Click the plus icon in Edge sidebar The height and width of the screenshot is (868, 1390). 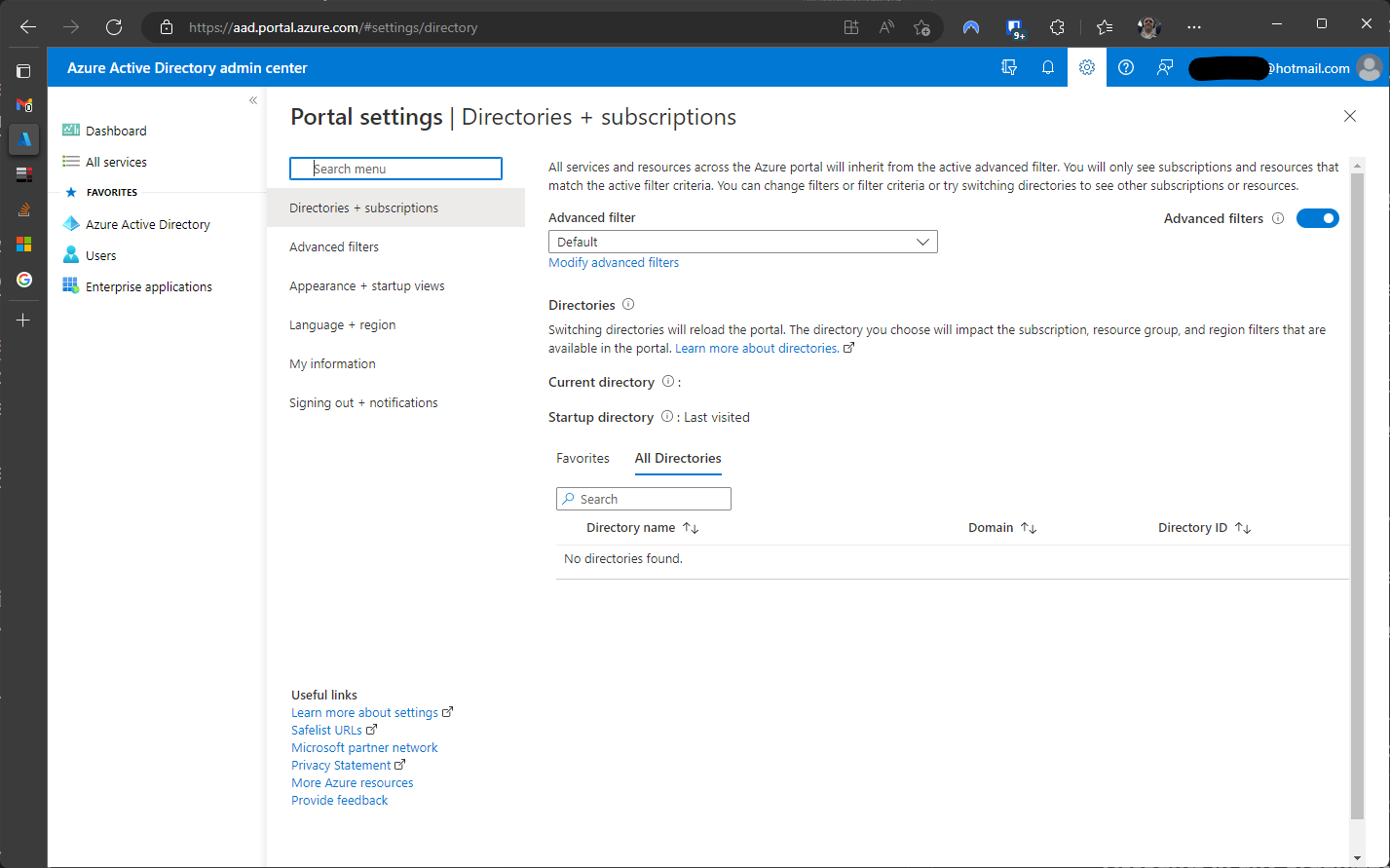(24, 320)
